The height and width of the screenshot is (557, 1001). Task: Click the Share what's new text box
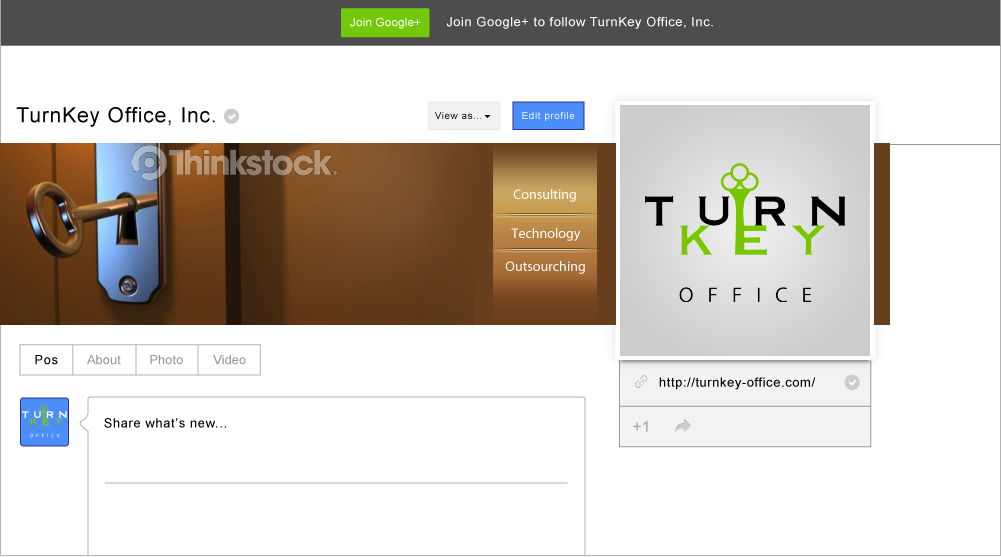pyautogui.click(x=335, y=424)
